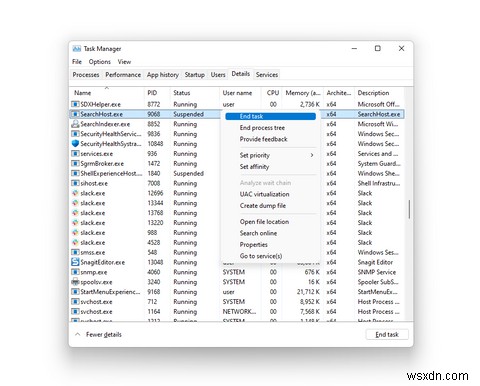The height and width of the screenshot is (386, 480).
Task: Select the SnagitEditor.exe row name
Action: 103,262
